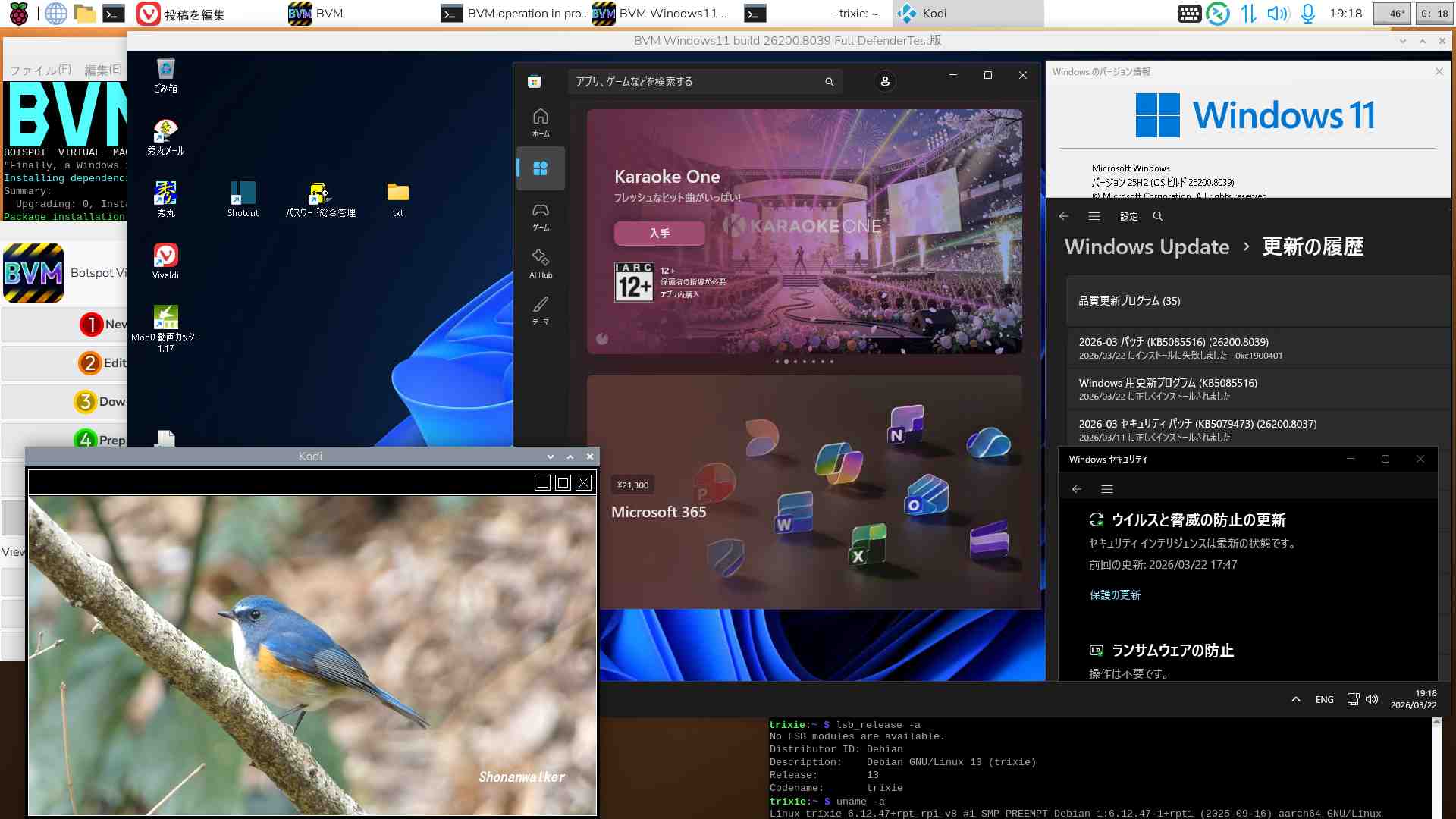Open the ファイル menu in BVM window

(40, 70)
